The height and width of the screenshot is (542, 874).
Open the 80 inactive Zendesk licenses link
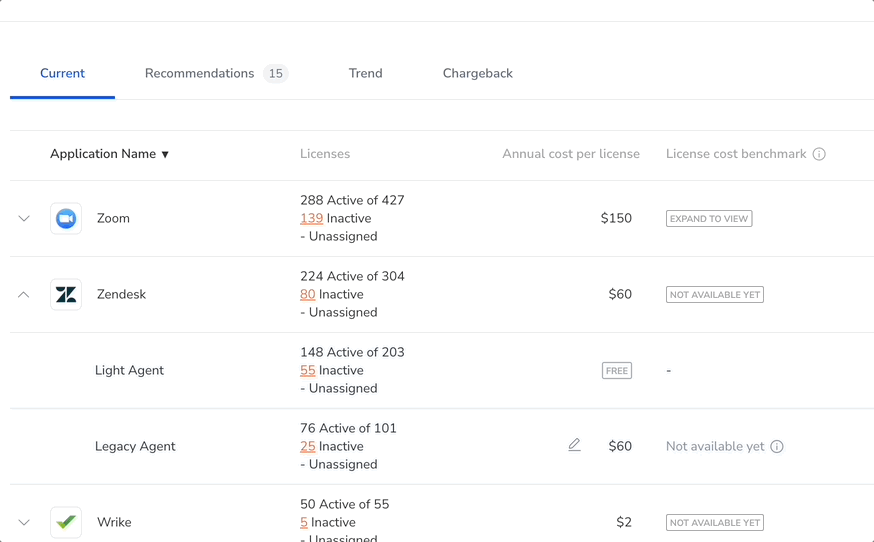pos(308,294)
